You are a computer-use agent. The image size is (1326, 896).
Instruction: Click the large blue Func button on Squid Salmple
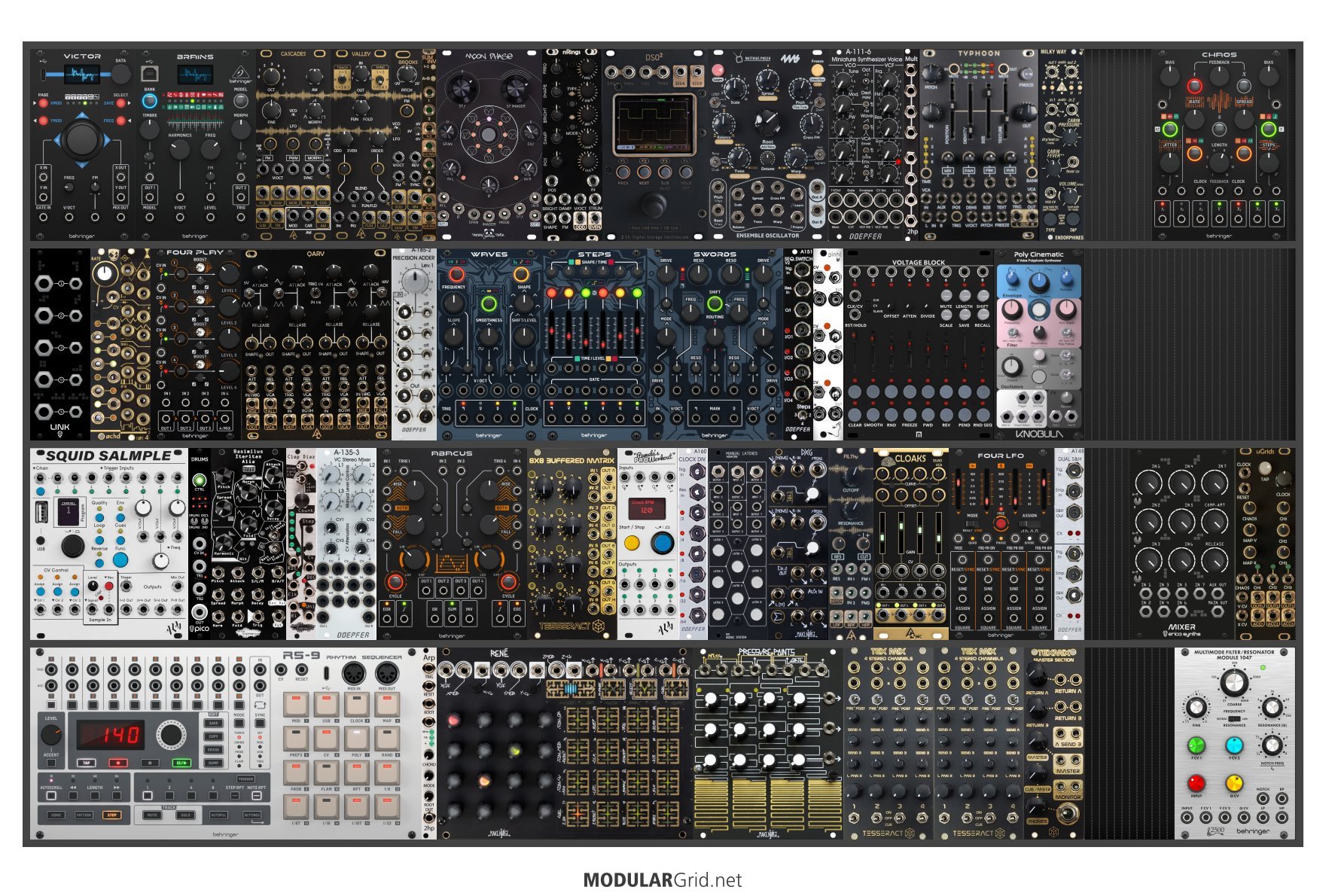120,559
